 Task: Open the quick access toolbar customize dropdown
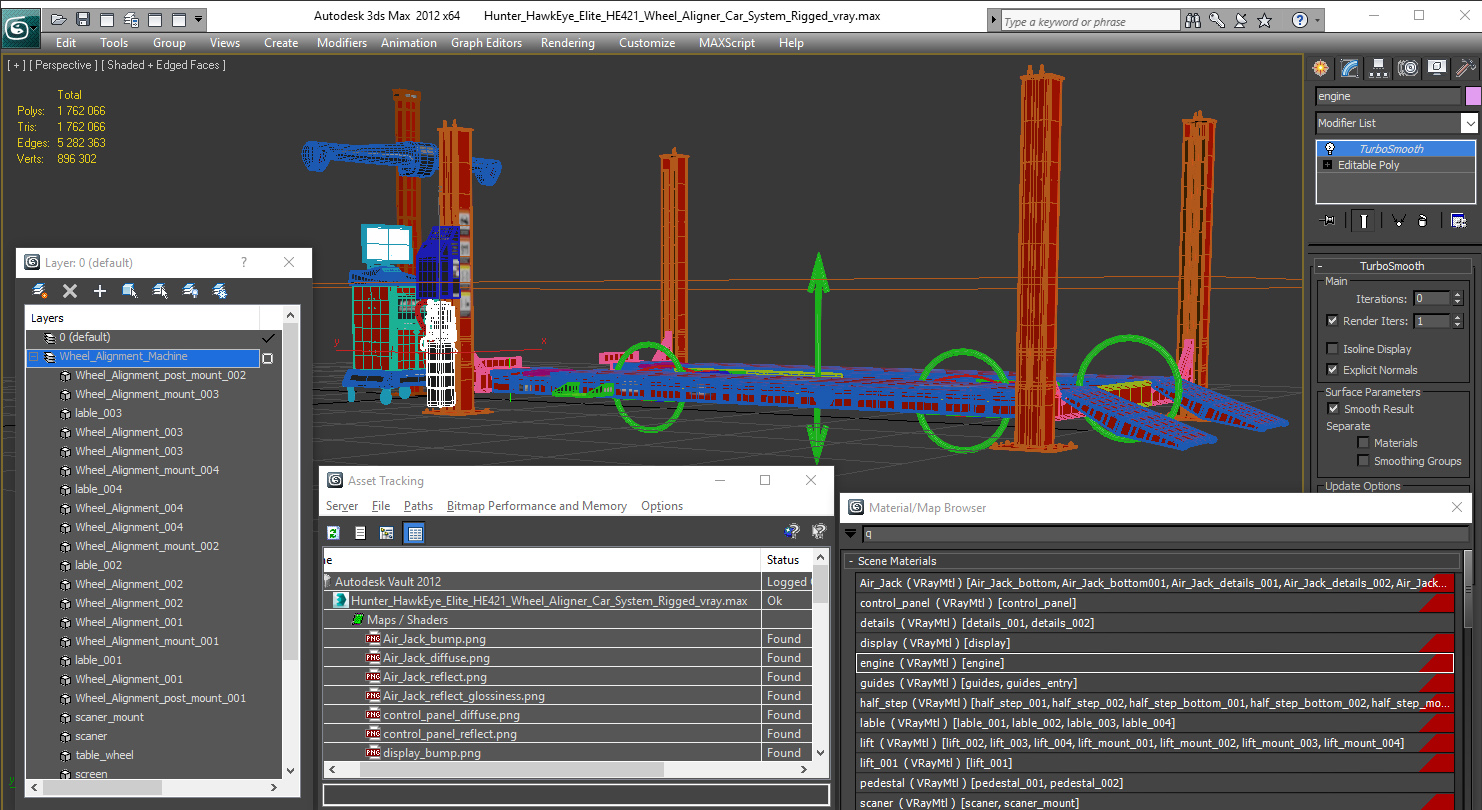click(x=199, y=19)
